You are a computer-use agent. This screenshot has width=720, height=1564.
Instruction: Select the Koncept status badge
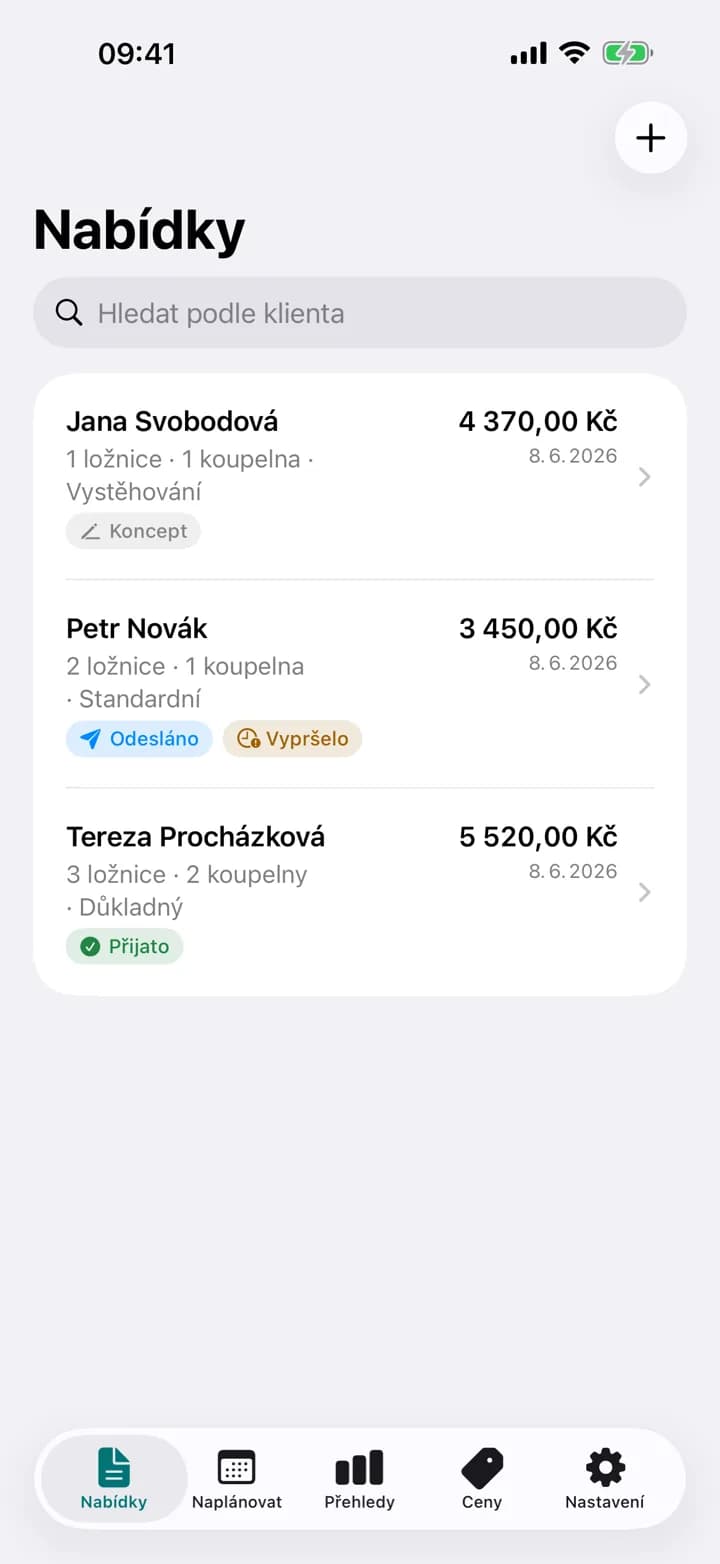134,531
